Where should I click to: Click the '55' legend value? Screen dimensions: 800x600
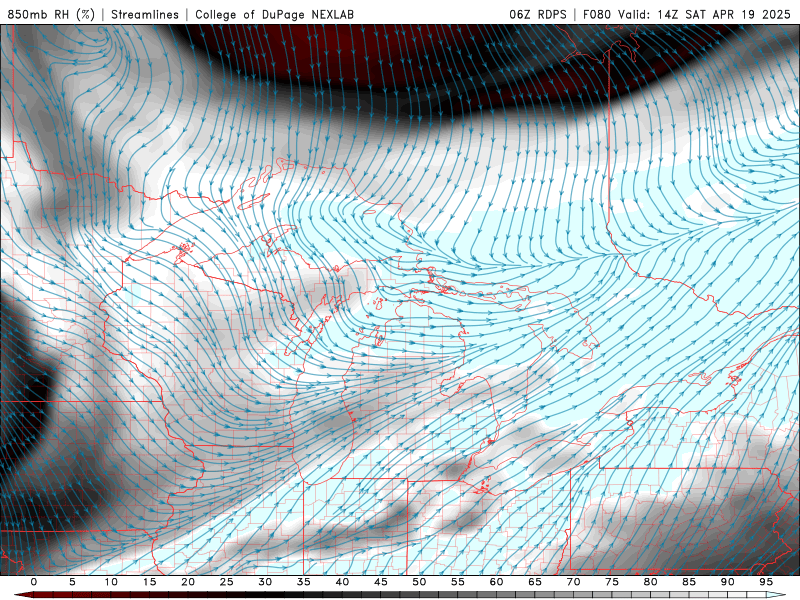pos(458,582)
